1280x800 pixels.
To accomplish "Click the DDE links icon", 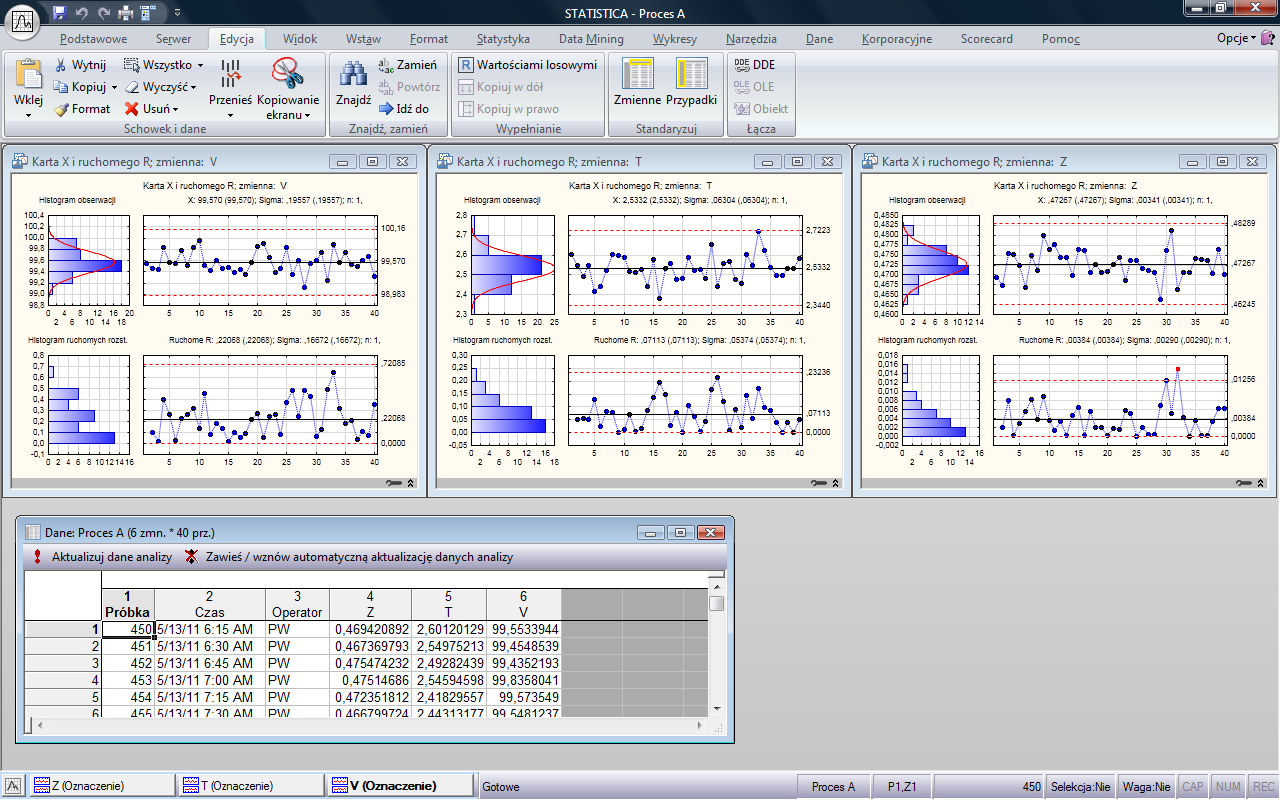I will click(741, 65).
